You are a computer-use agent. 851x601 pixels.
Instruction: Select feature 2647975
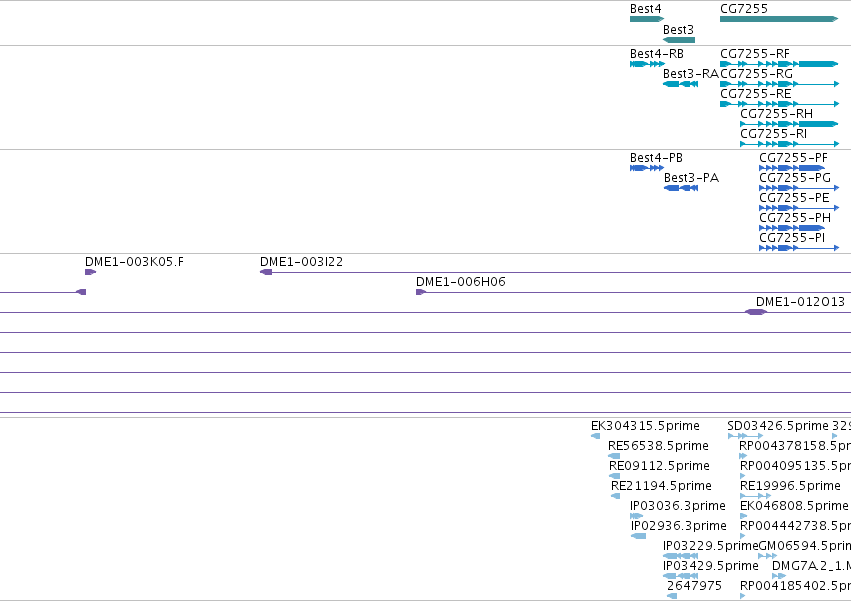[695, 586]
